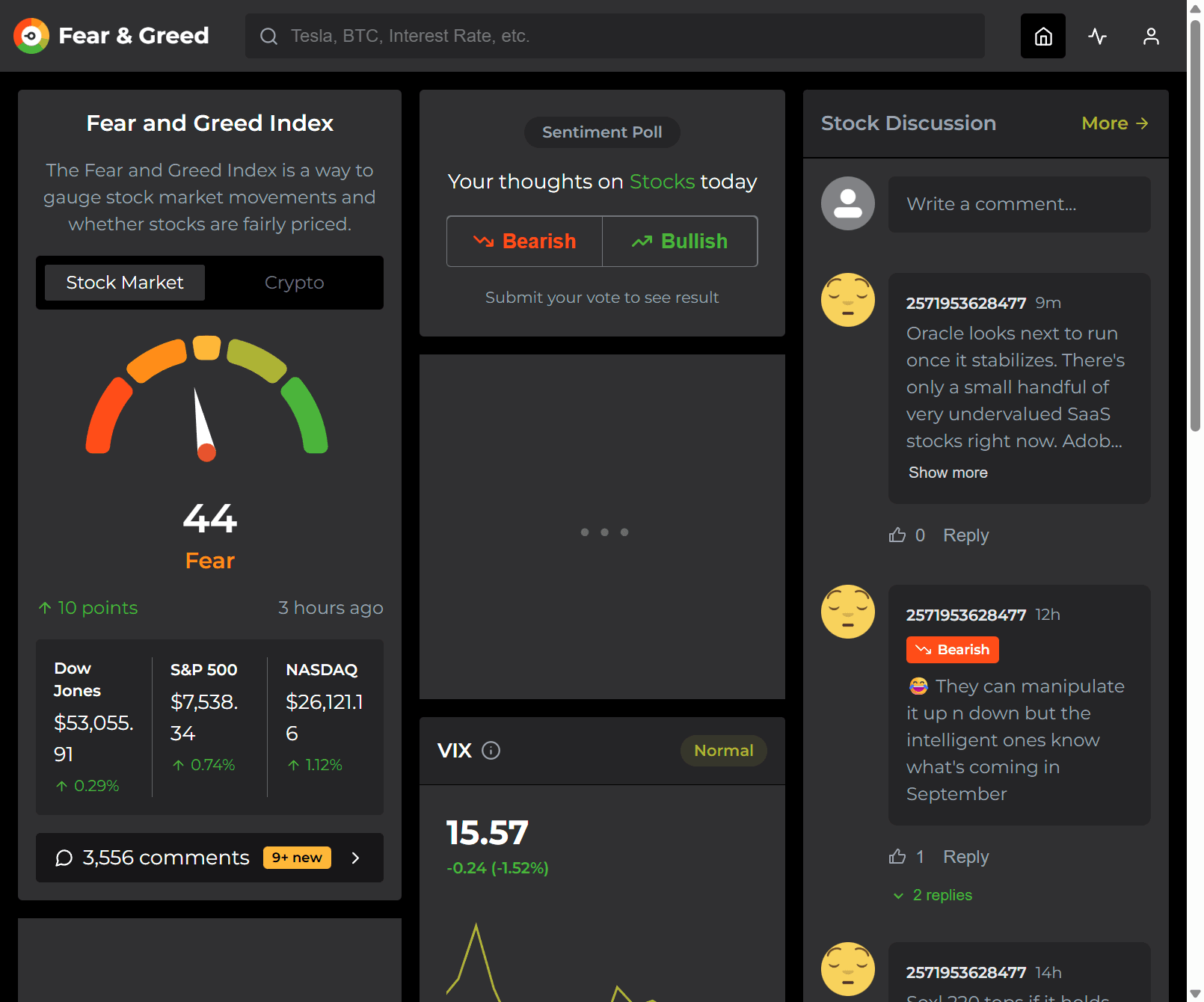Click the blank user avatar beside comment box
1204x1002 pixels.
coord(848,203)
